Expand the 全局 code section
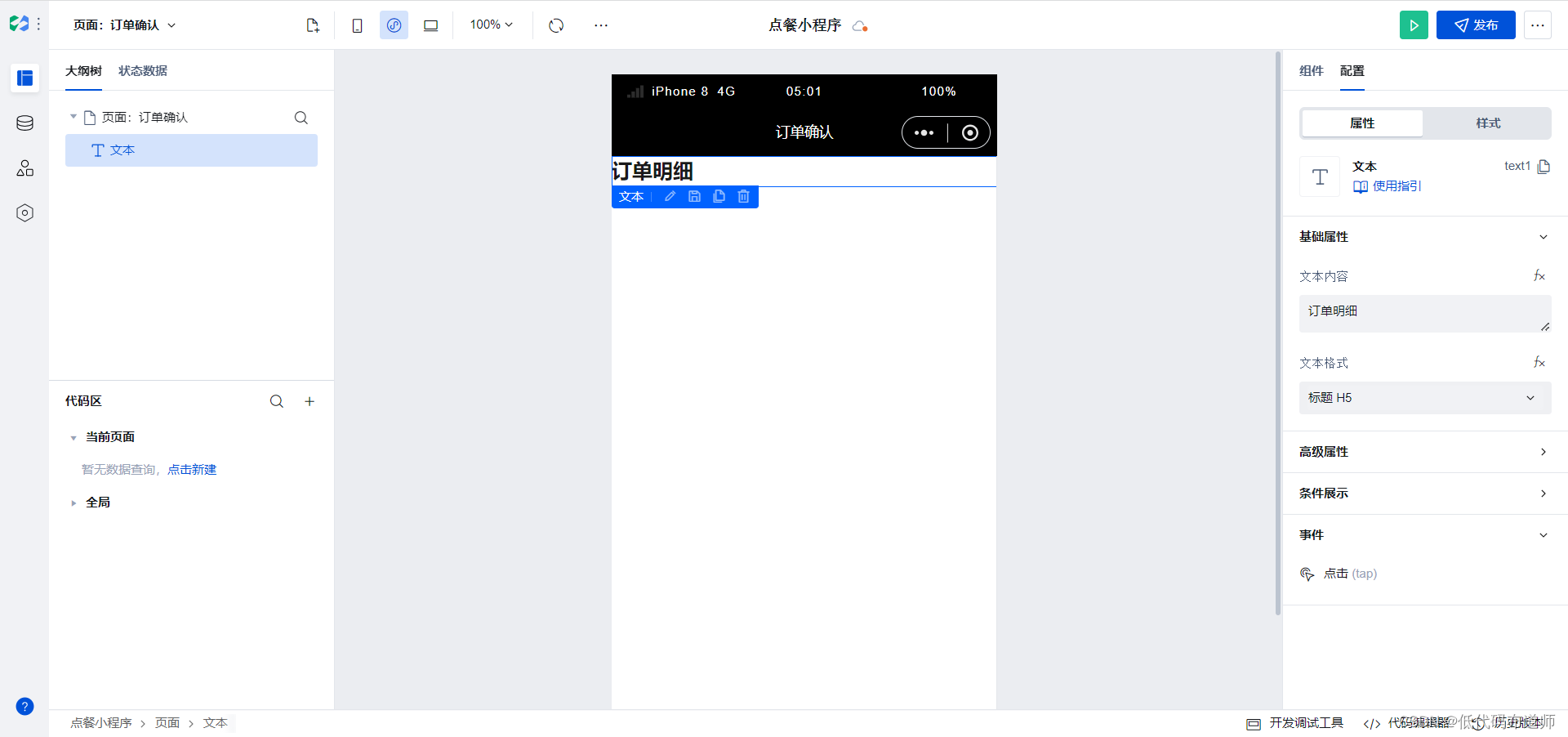 pos(73,503)
